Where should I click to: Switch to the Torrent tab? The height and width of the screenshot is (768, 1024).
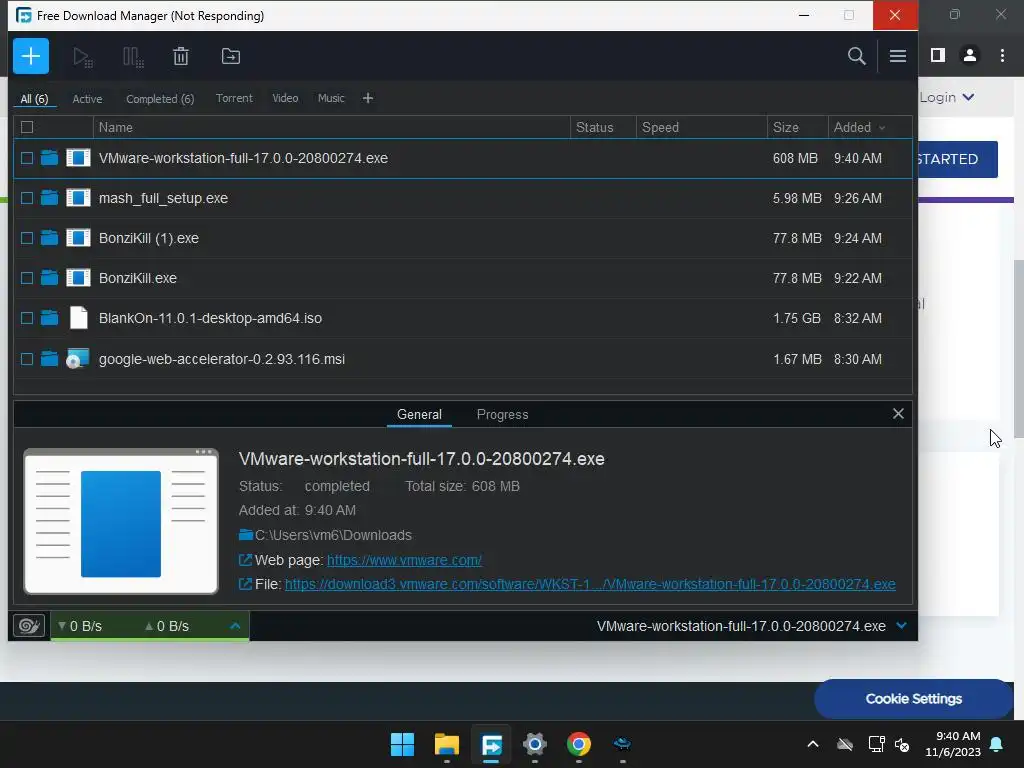click(234, 98)
